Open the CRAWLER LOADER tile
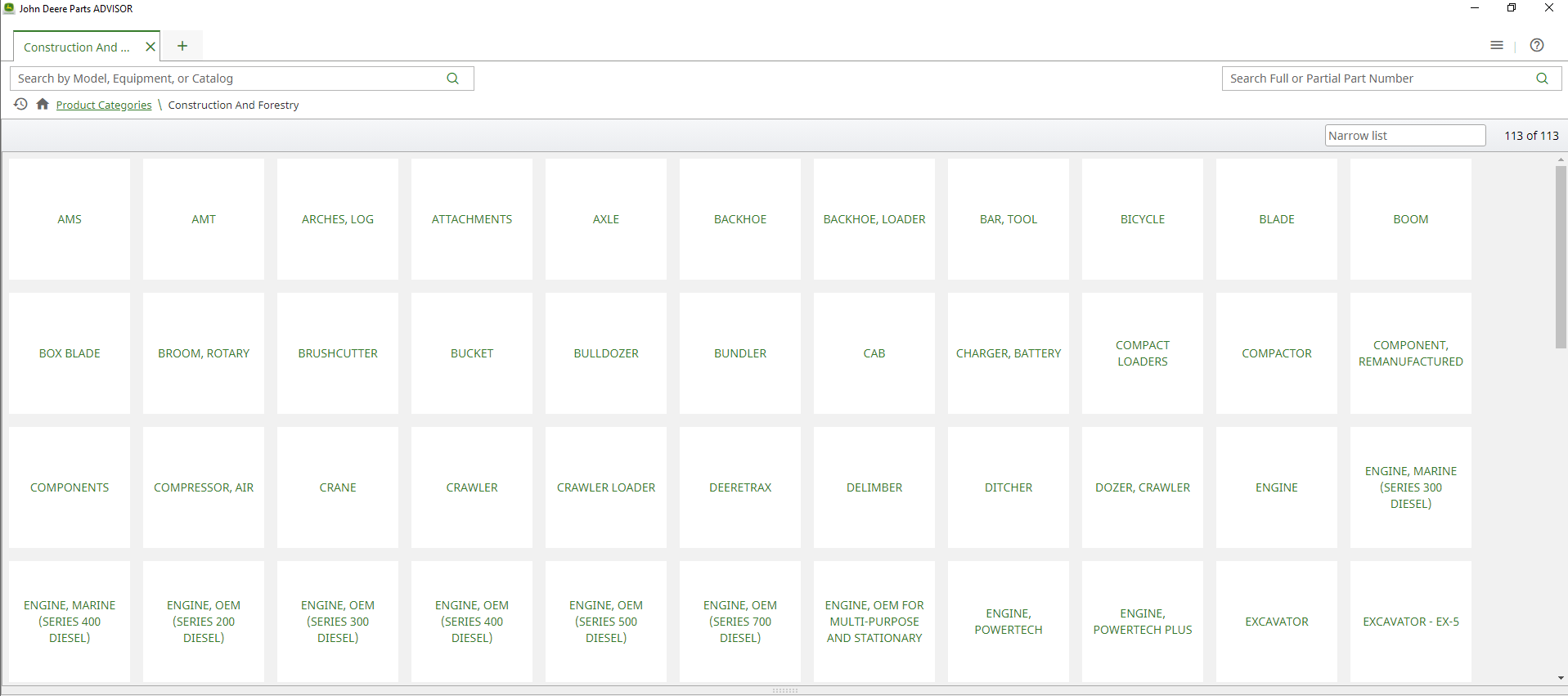 606,487
